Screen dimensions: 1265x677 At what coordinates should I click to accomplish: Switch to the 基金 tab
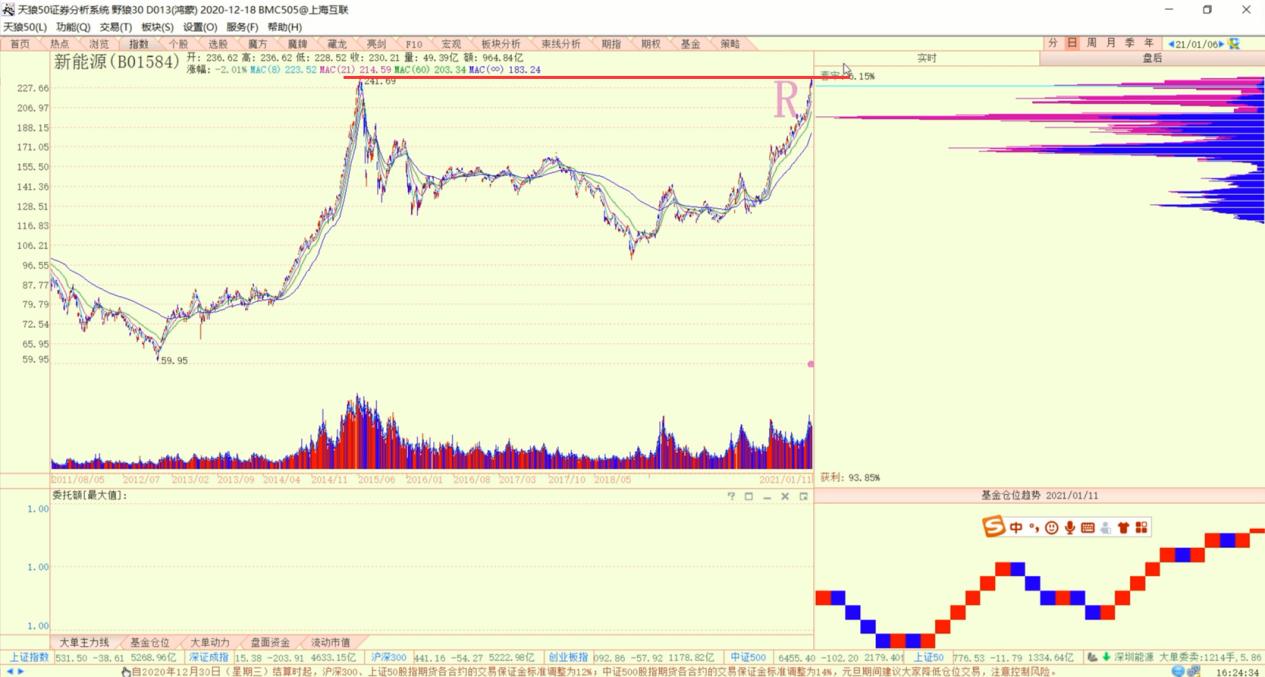[x=690, y=44]
